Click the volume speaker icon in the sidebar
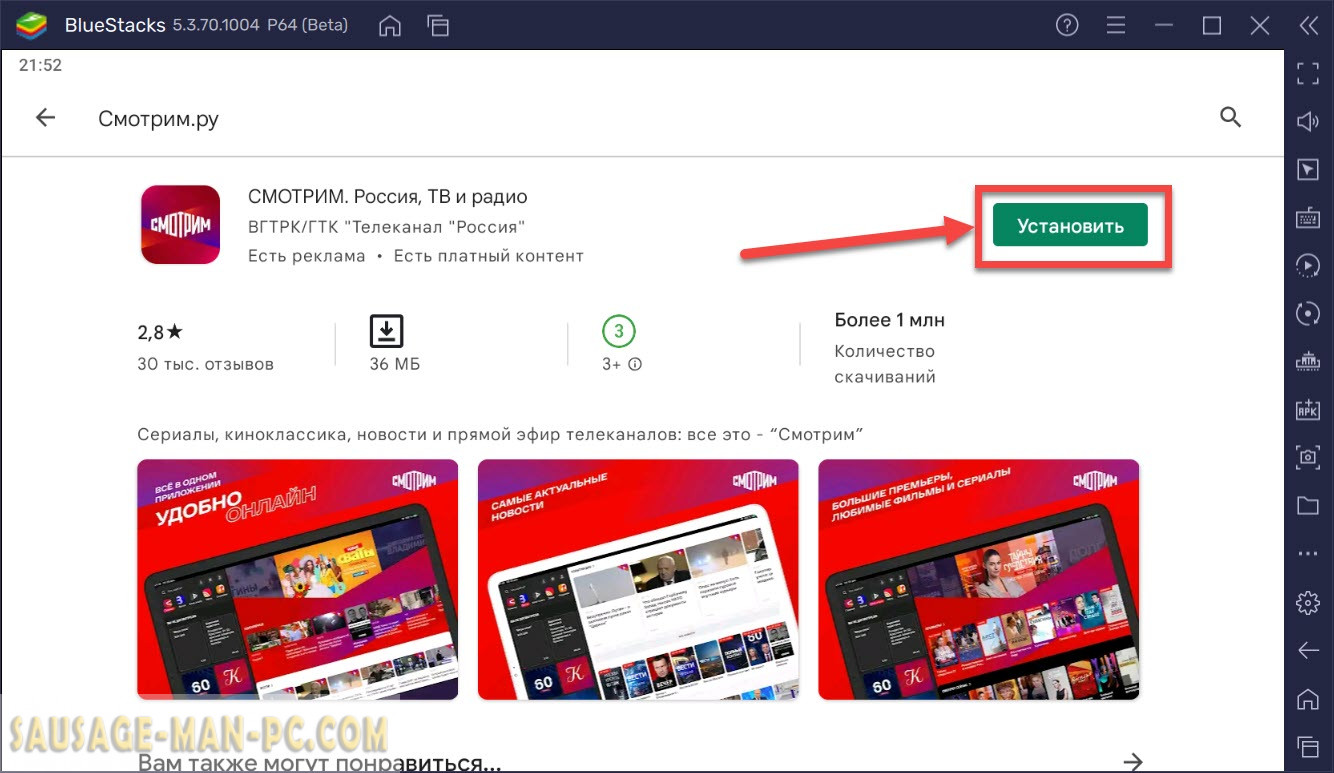This screenshot has width=1334, height=773. click(1308, 122)
